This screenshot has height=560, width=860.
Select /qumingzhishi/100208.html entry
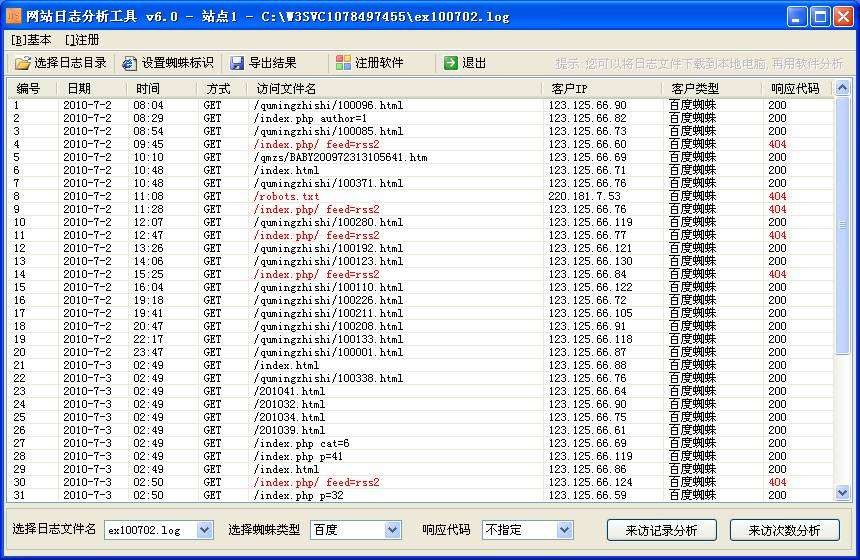pyautogui.click(x=328, y=326)
